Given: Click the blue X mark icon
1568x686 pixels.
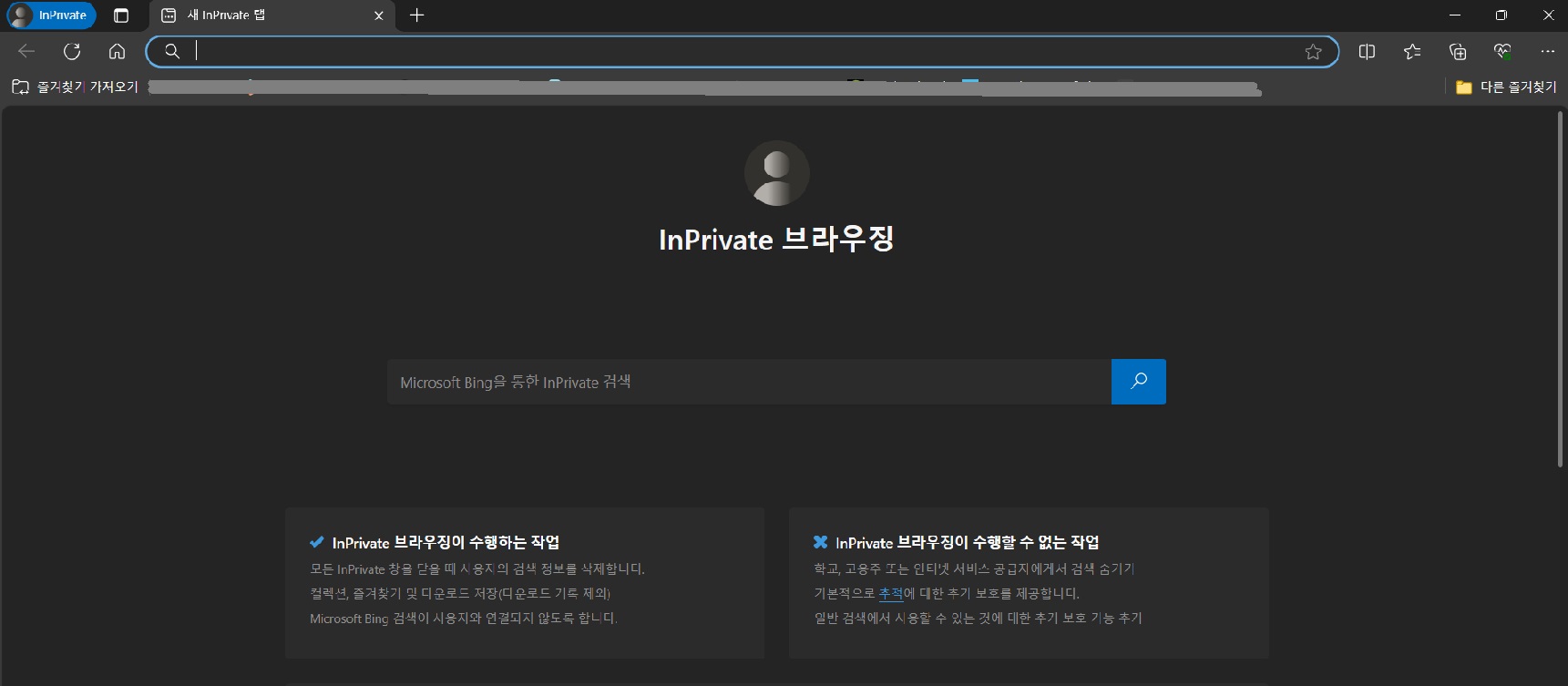Looking at the screenshot, I should click(x=820, y=542).
